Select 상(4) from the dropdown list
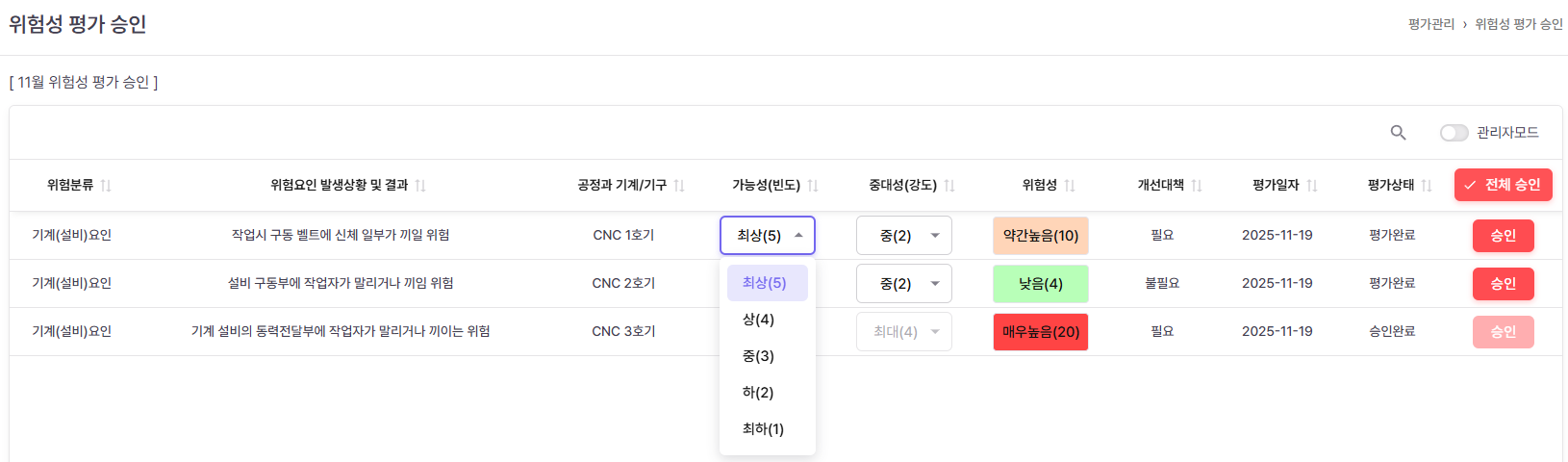 pyautogui.click(x=758, y=320)
